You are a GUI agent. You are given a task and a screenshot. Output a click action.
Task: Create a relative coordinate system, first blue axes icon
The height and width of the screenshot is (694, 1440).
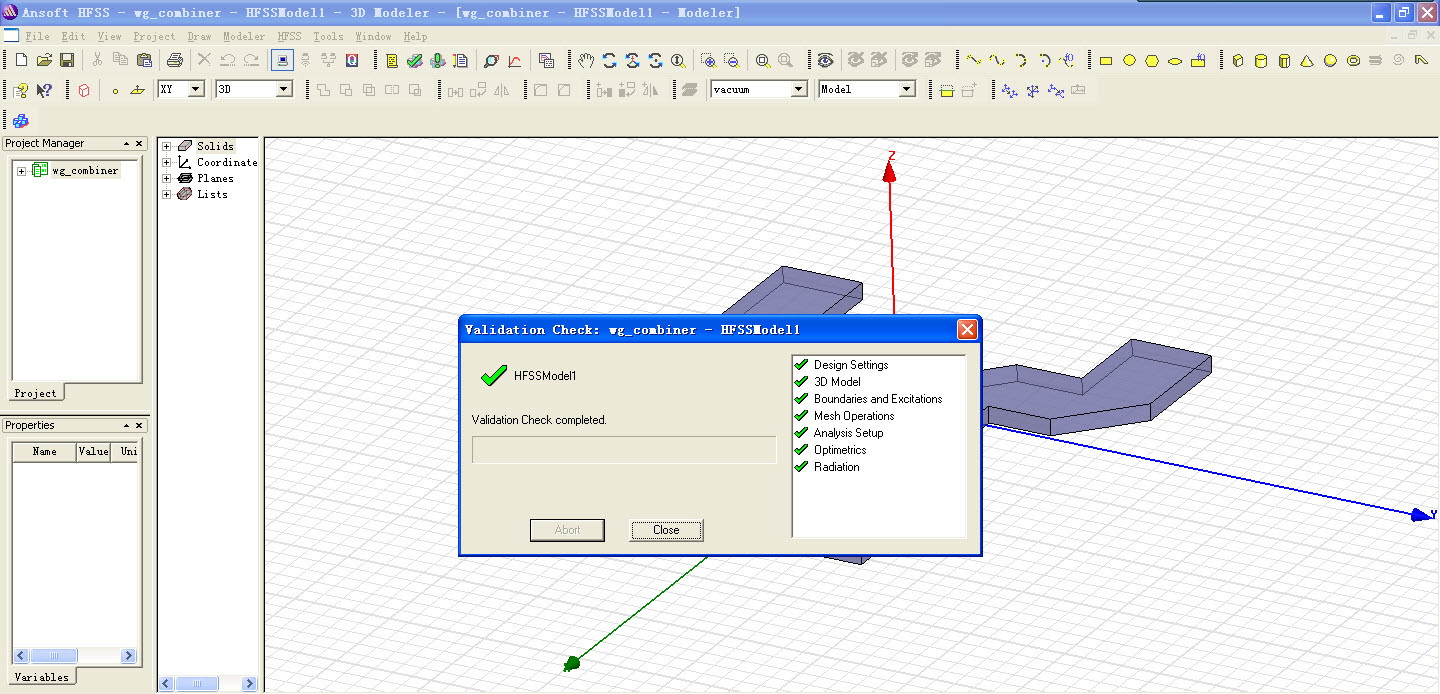tap(1009, 90)
